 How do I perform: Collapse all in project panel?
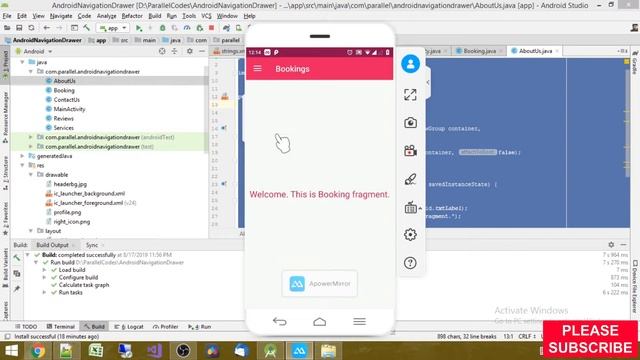(x=174, y=51)
